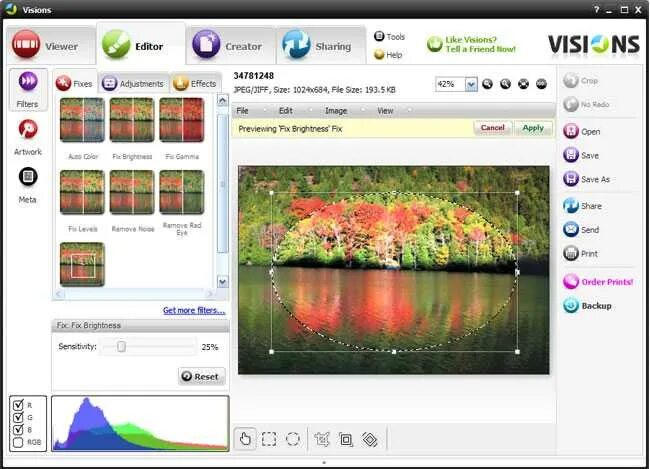650x469 pixels.
Task: Select the rectangular selection tool
Action: (x=269, y=439)
